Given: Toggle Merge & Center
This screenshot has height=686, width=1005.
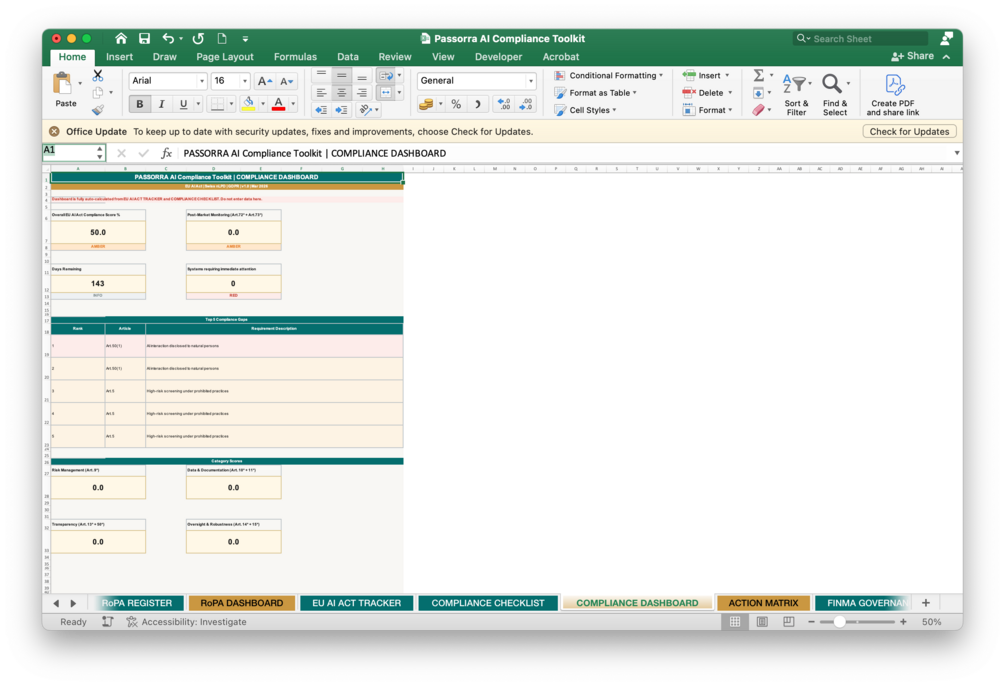Looking at the screenshot, I should coord(385,93).
